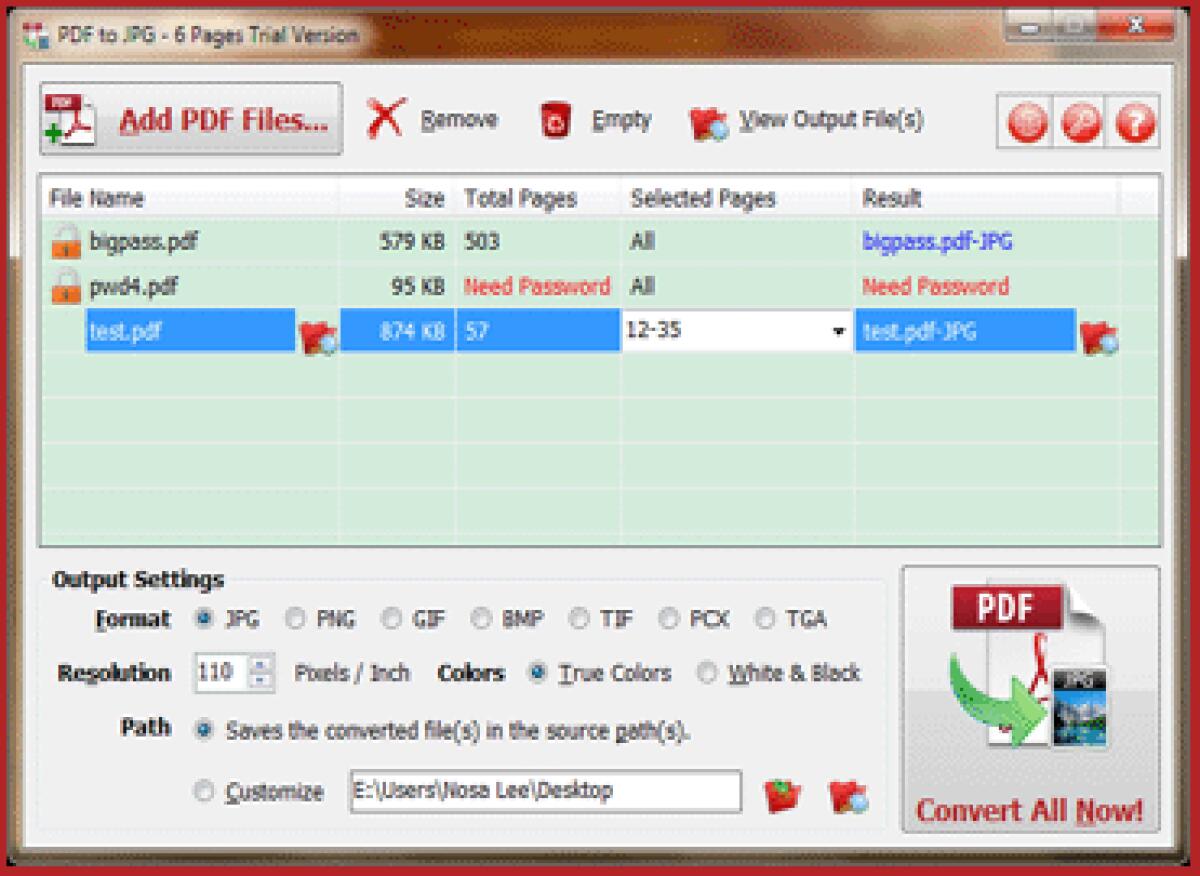Switch colors to White & Black
Screen dimensions: 1200x876
(x=707, y=673)
